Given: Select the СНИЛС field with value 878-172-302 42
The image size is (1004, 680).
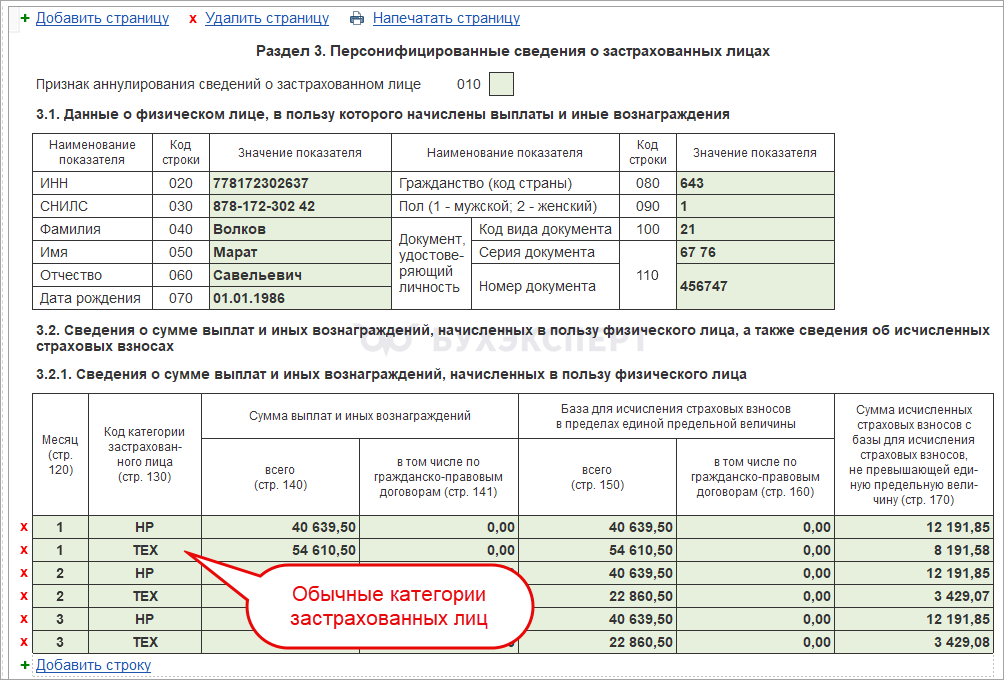Looking at the screenshot, I should [299, 207].
